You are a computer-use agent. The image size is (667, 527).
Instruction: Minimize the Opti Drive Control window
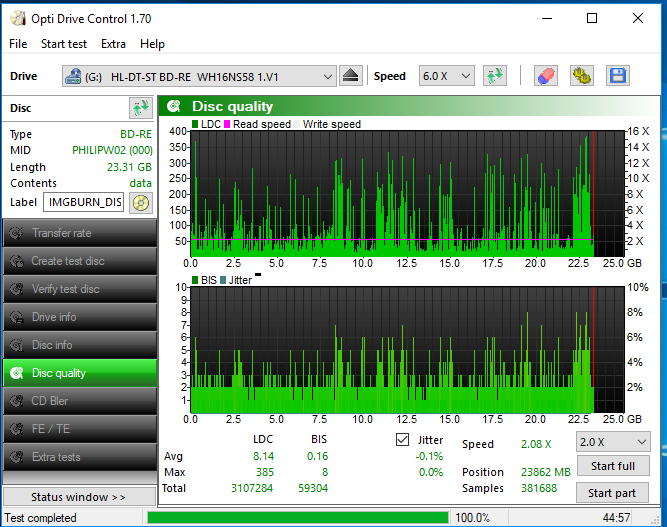547,18
